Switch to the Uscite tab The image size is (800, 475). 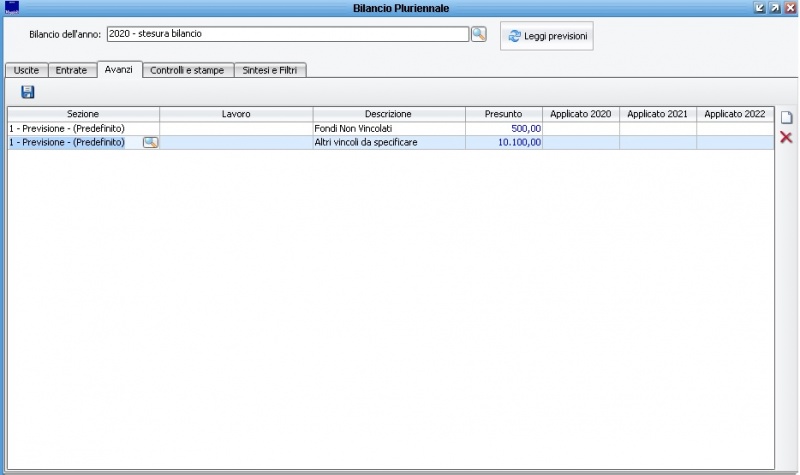point(27,70)
